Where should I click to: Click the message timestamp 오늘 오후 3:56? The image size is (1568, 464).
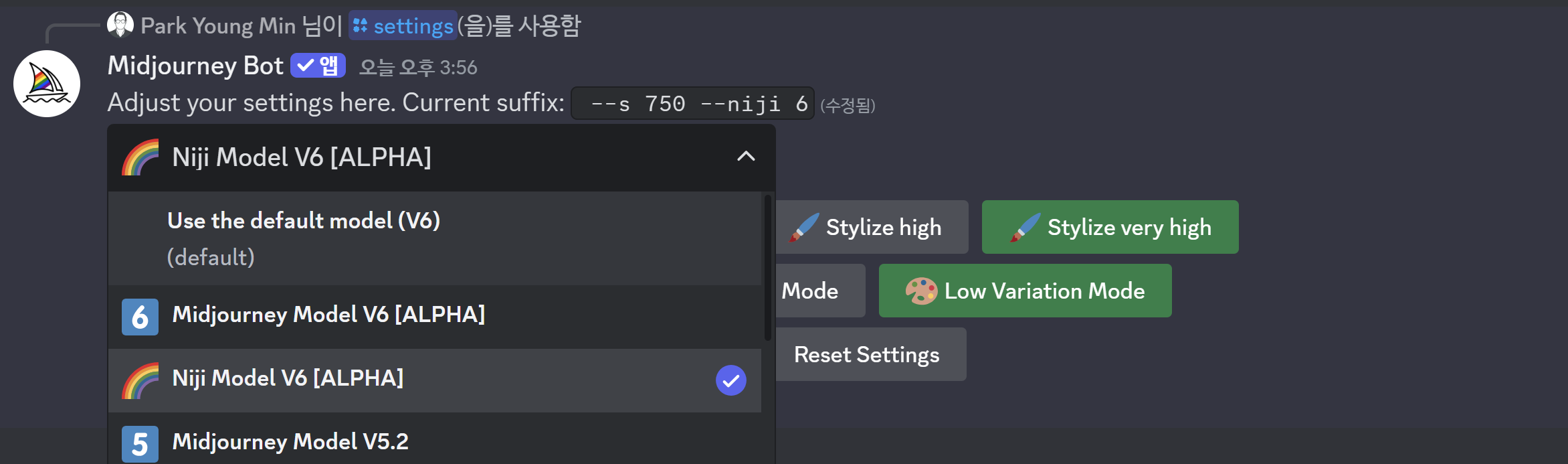click(x=418, y=67)
